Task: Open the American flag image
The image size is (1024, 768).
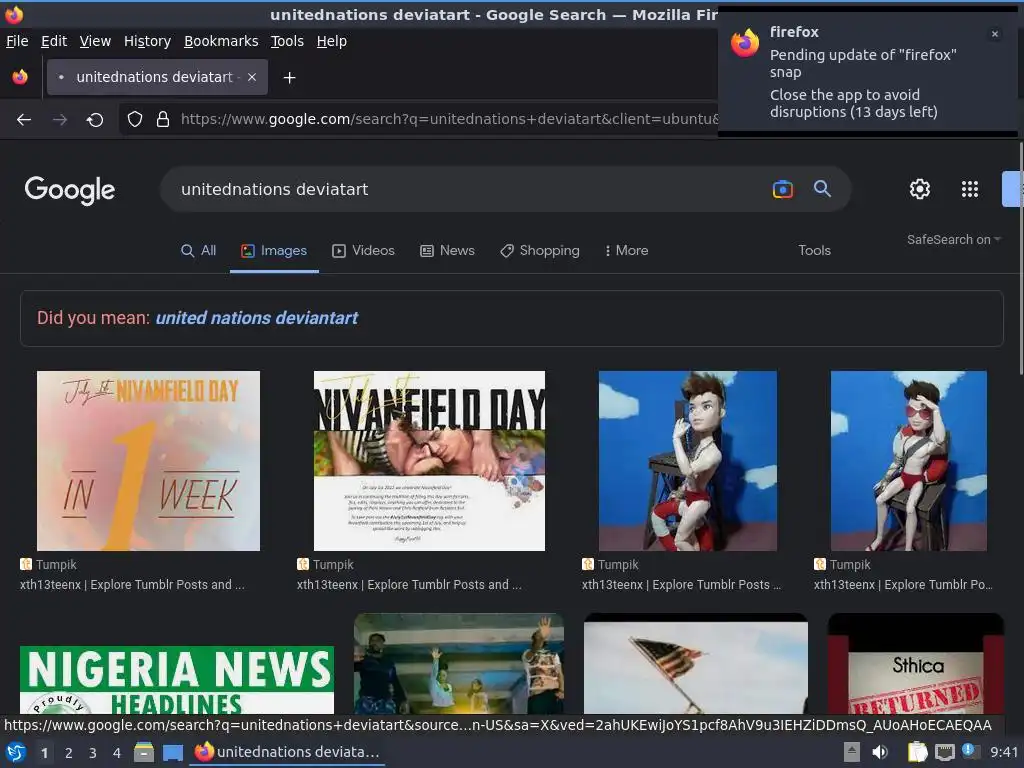Action: [x=696, y=666]
